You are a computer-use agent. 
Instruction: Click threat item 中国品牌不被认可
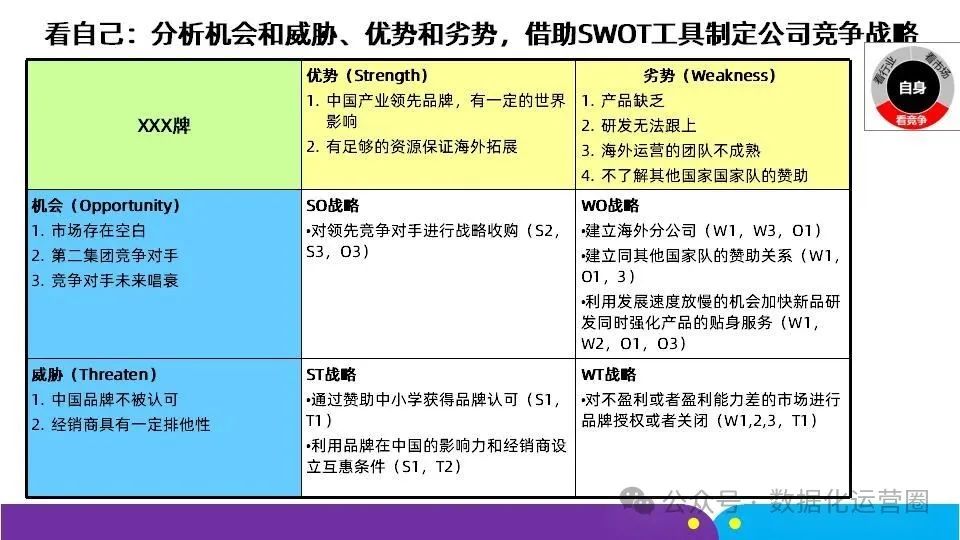tap(105, 400)
